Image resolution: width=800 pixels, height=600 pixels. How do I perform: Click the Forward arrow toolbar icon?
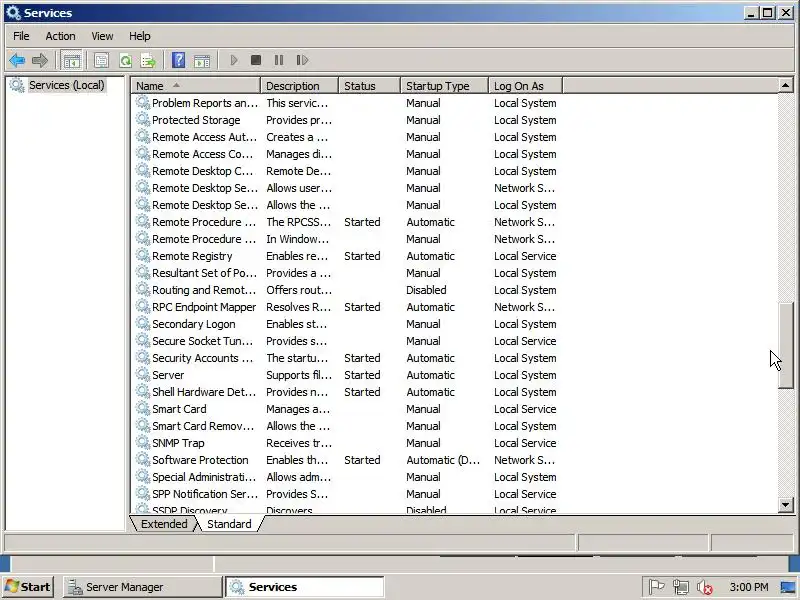tap(40, 60)
